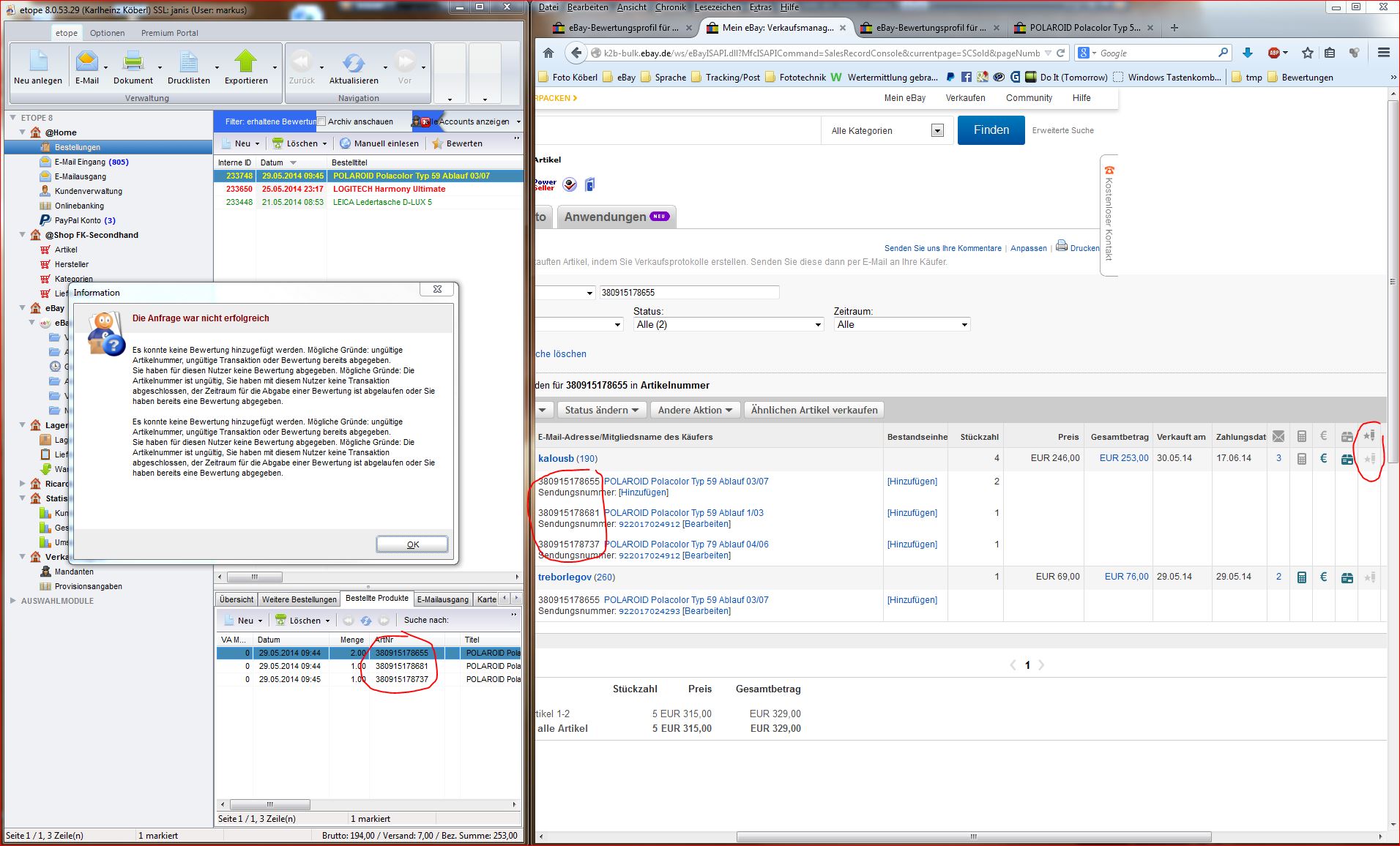This screenshot has height=846, width=1400.
Task: Click the article number search input field
Action: (x=688, y=293)
